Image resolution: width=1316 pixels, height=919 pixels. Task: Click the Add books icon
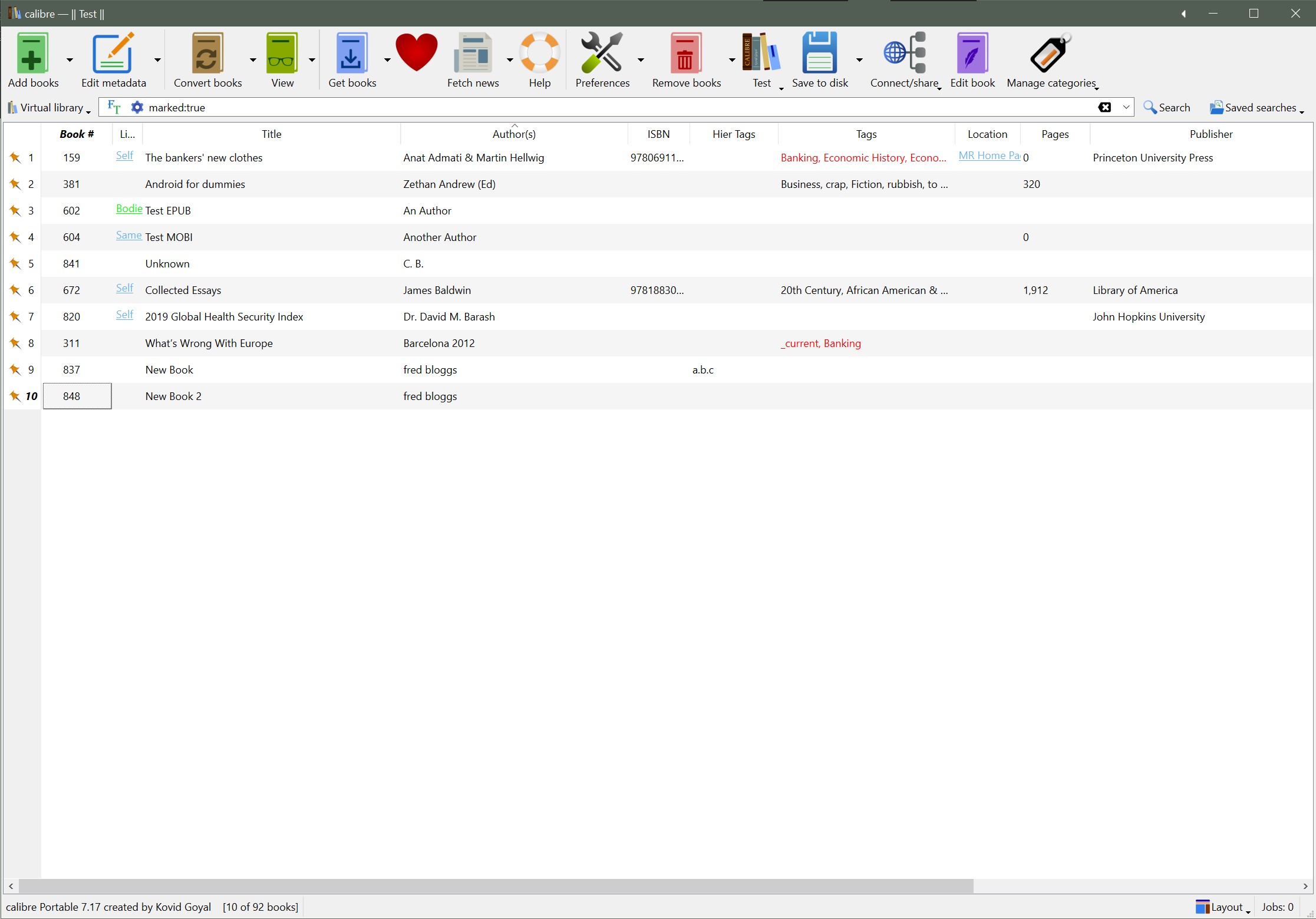coord(32,54)
